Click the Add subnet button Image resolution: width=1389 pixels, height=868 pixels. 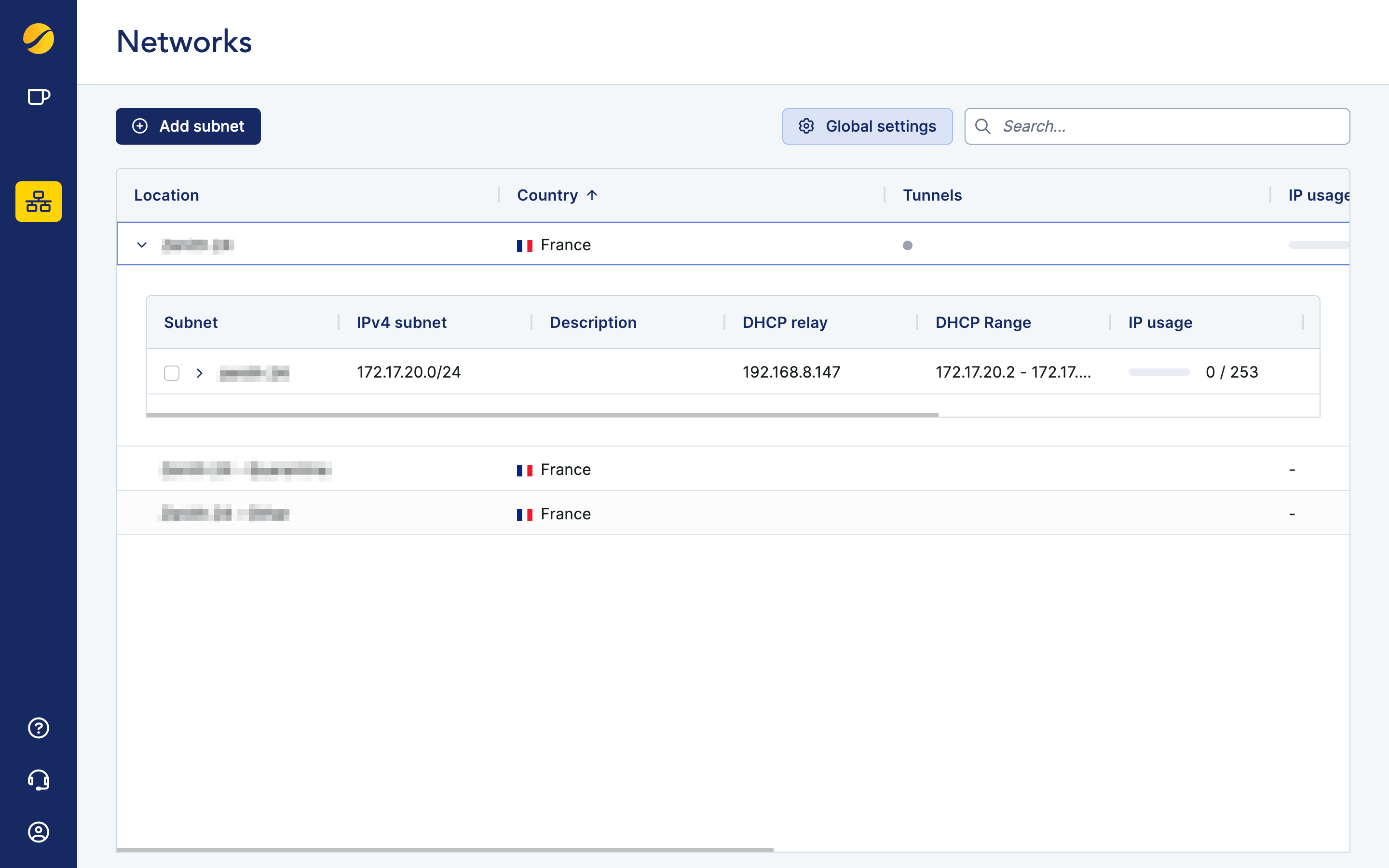pos(188,126)
